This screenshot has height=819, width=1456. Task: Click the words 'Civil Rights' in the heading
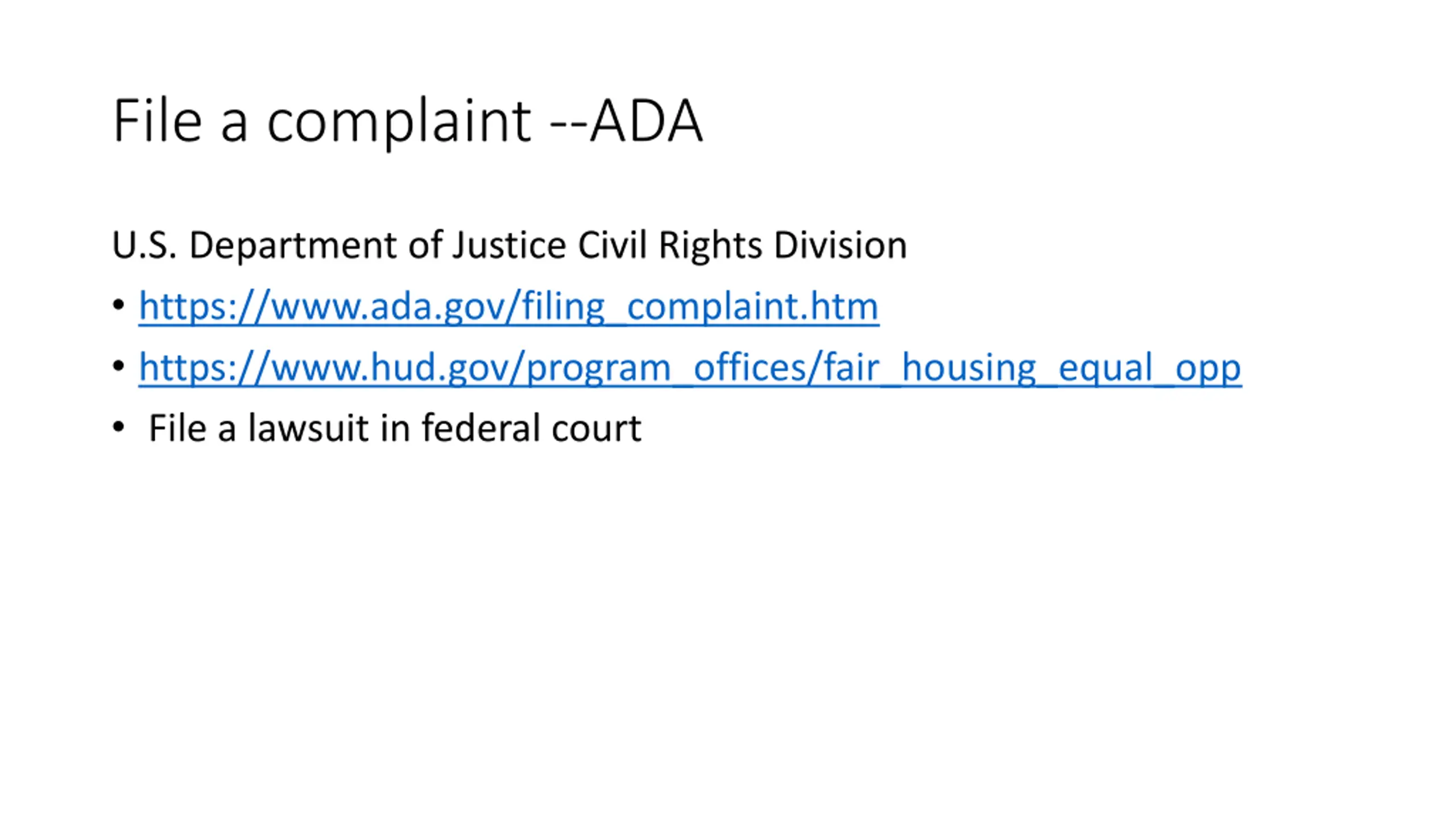(x=669, y=246)
